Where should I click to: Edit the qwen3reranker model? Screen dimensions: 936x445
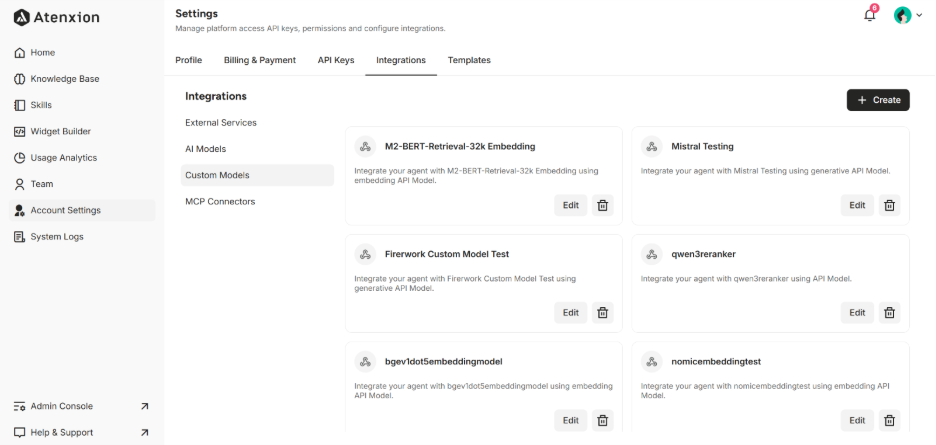(857, 312)
